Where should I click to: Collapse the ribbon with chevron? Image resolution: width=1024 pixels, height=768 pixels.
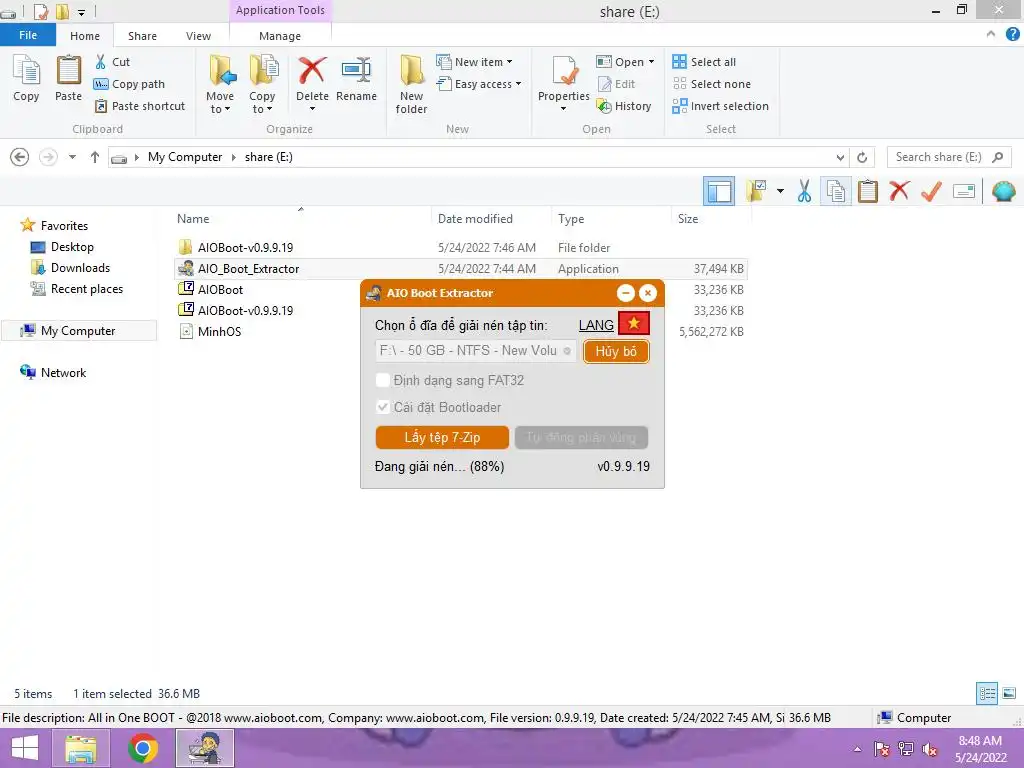[990, 35]
